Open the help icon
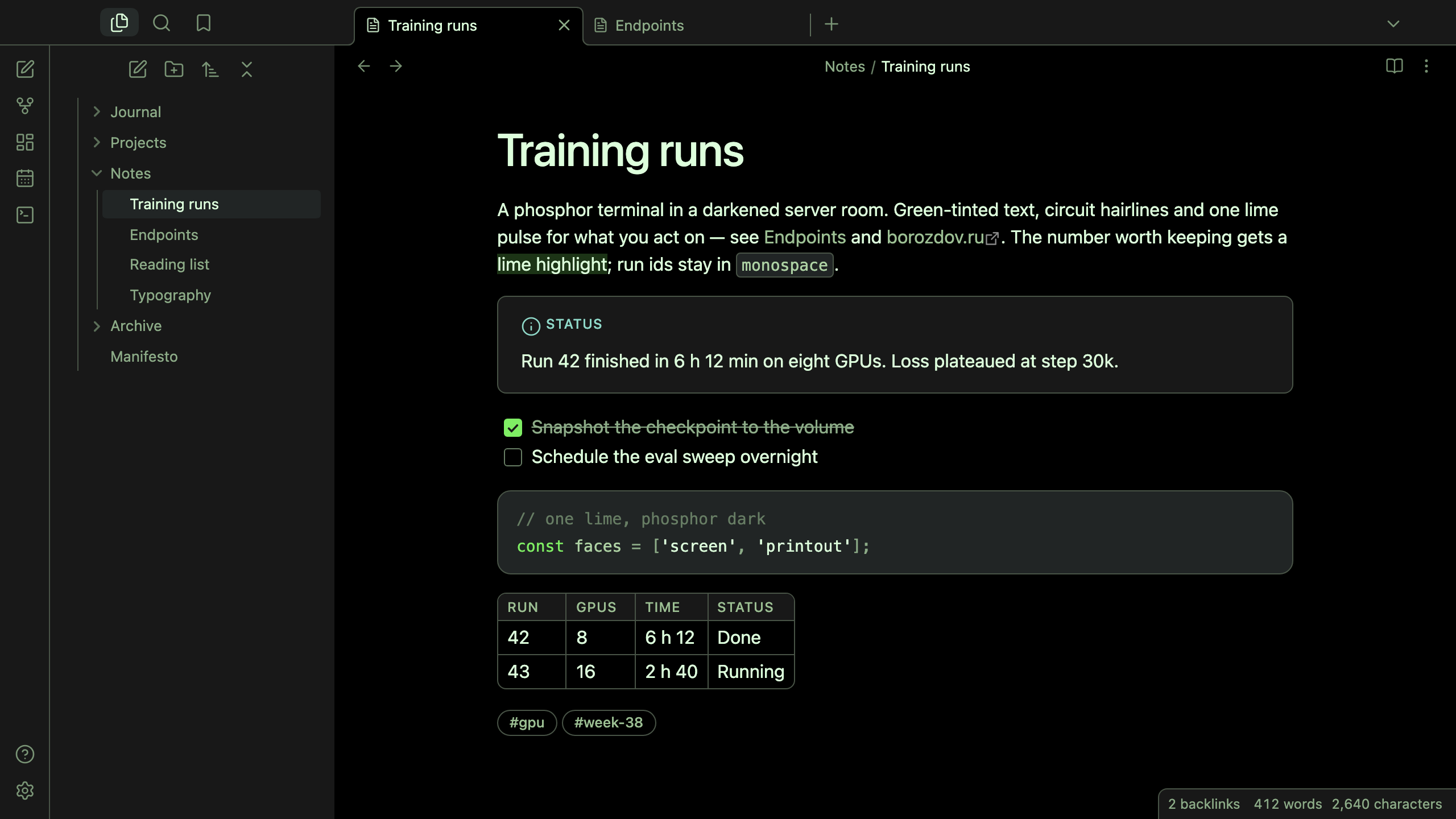This screenshot has width=1456, height=819. tap(25, 754)
